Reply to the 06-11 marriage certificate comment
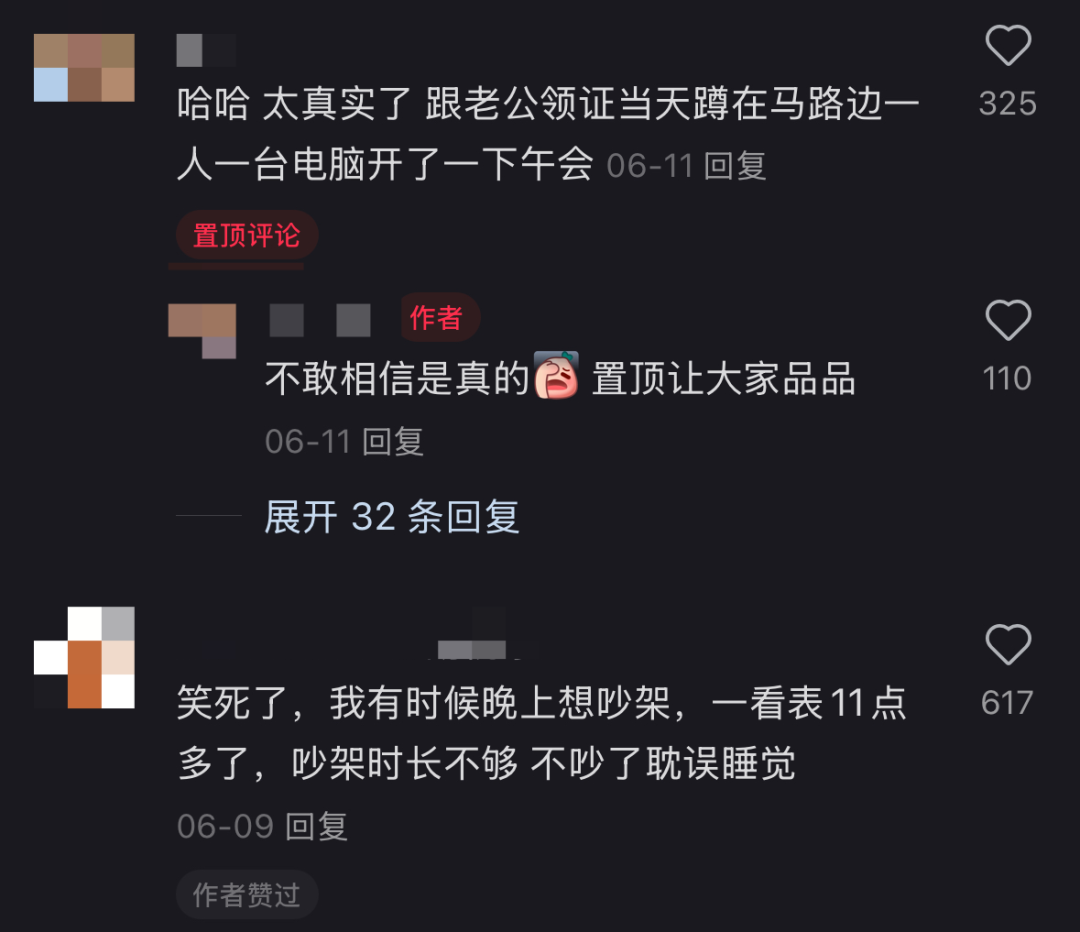1080x932 pixels. (x=735, y=166)
